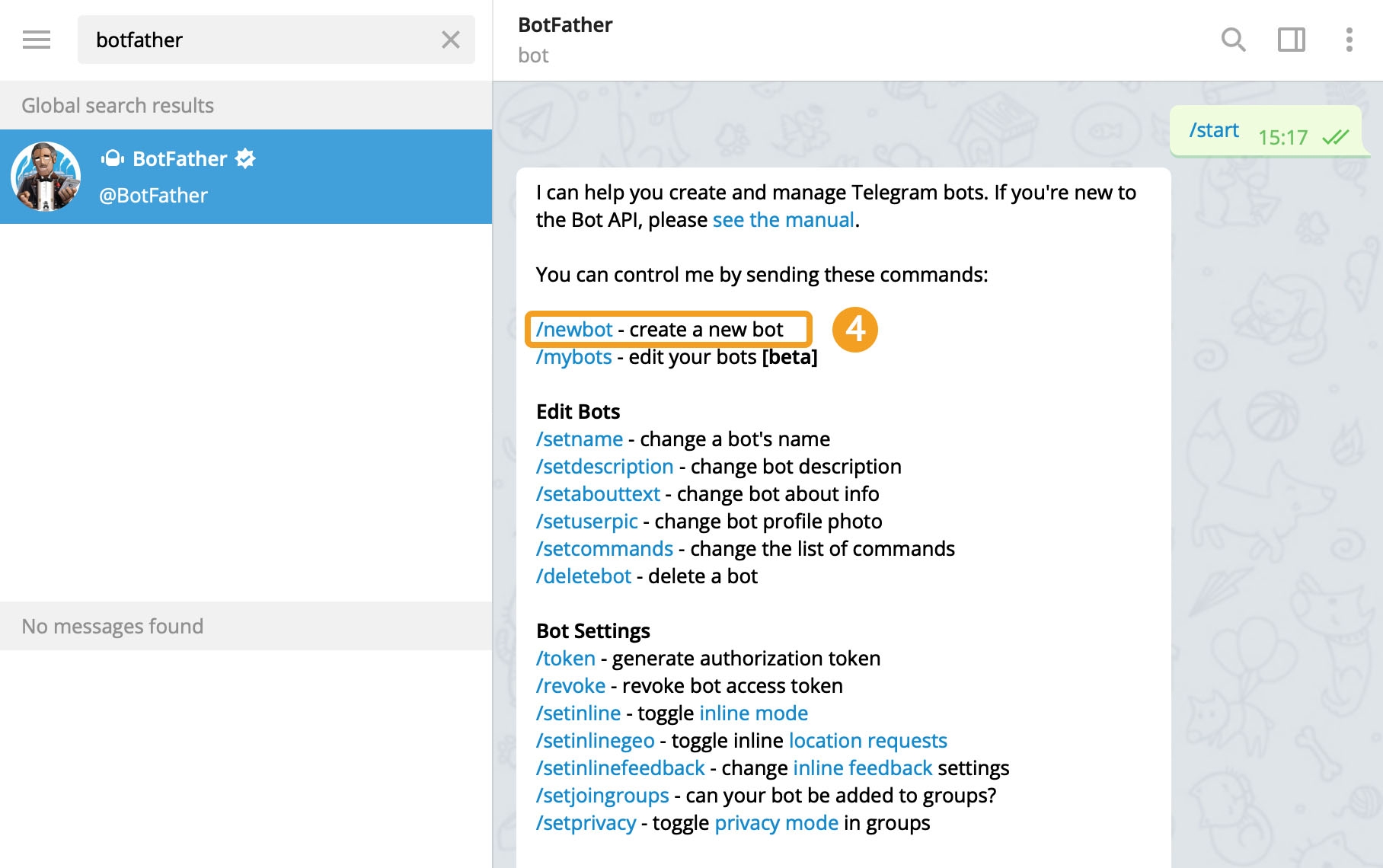The width and height of the screenshot is (1383, 868).
Task: Open the 'privacy mode' link
Action: tap(776, 823)
